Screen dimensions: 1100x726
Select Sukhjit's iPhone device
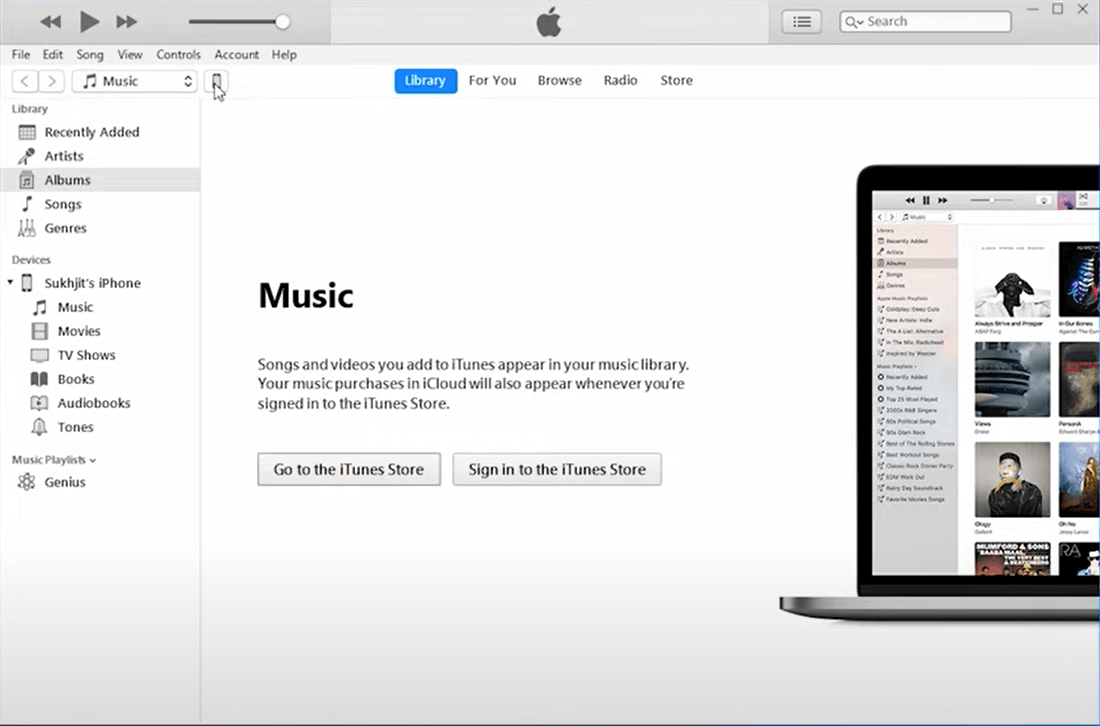(92, 283)
